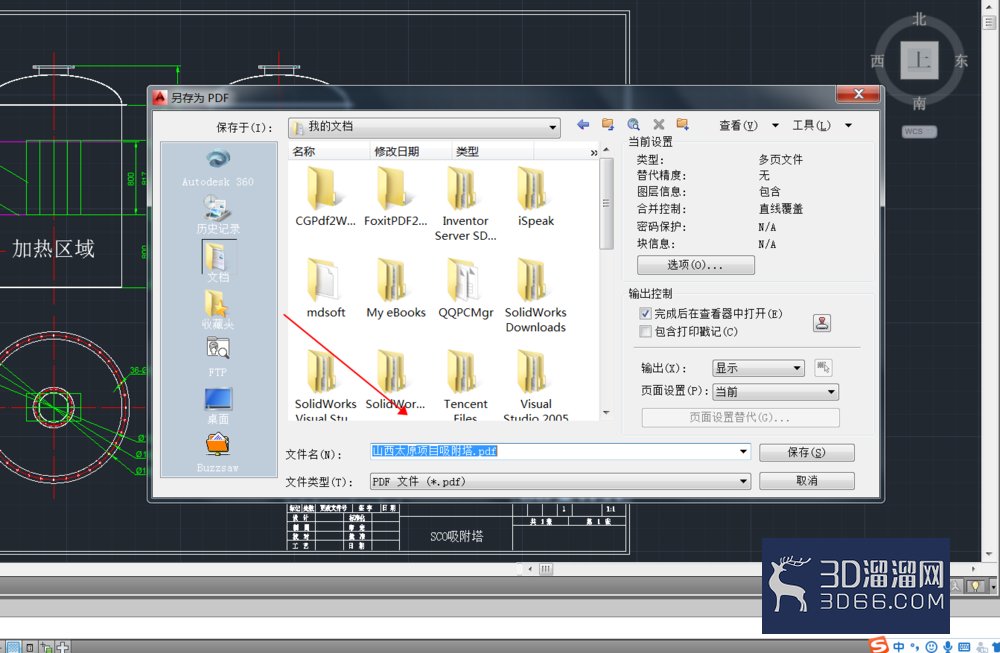This screenshot has height=653, width=1000.
Task: Click the plot stamp settings icon
Action: pos(822,323)
